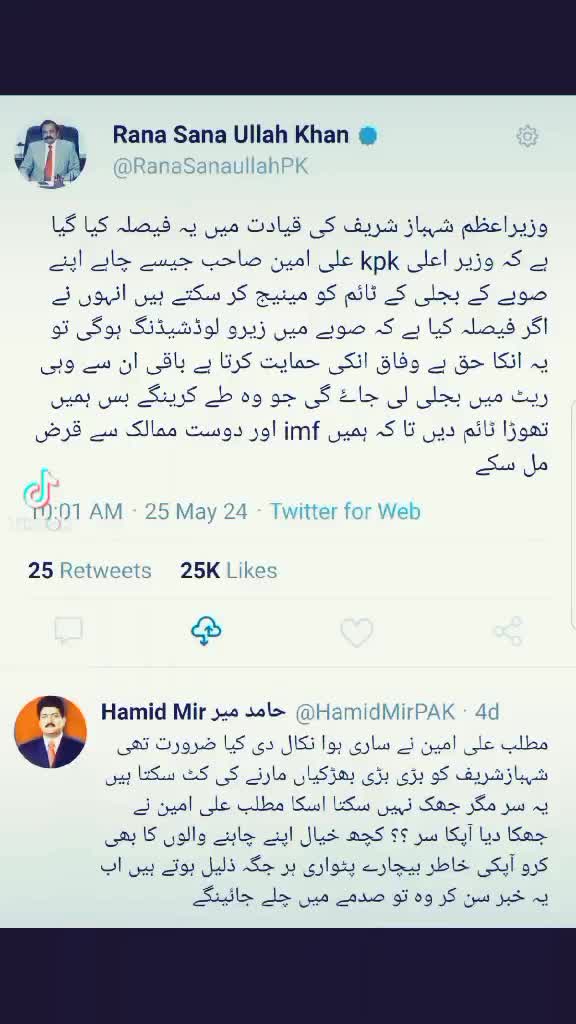Open Rana Sana Ullah Khan display name
576x1024 pixels.
[x=231, y=135]
